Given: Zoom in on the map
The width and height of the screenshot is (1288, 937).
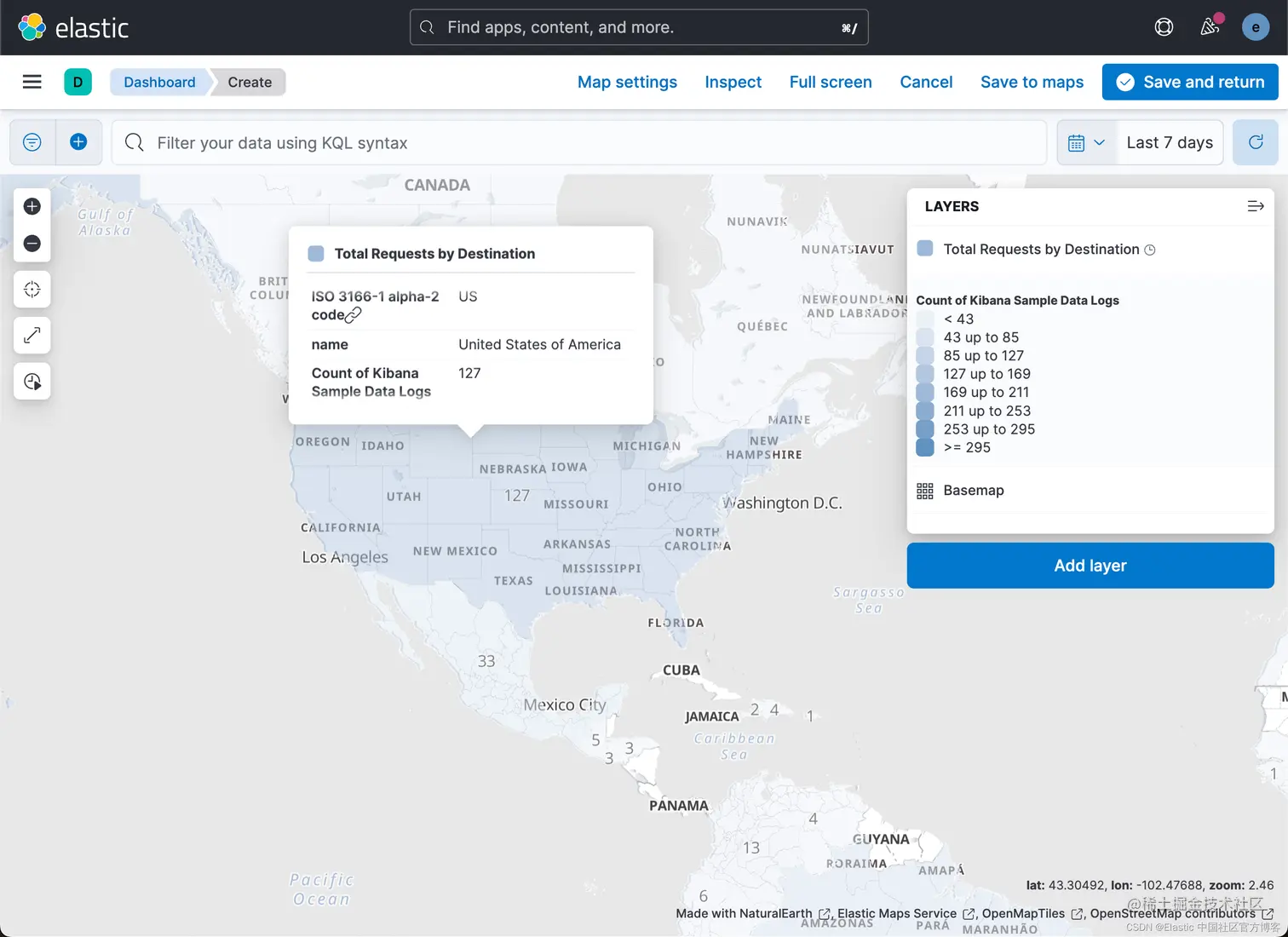Looking at the screenshot, I should [32, 206].
